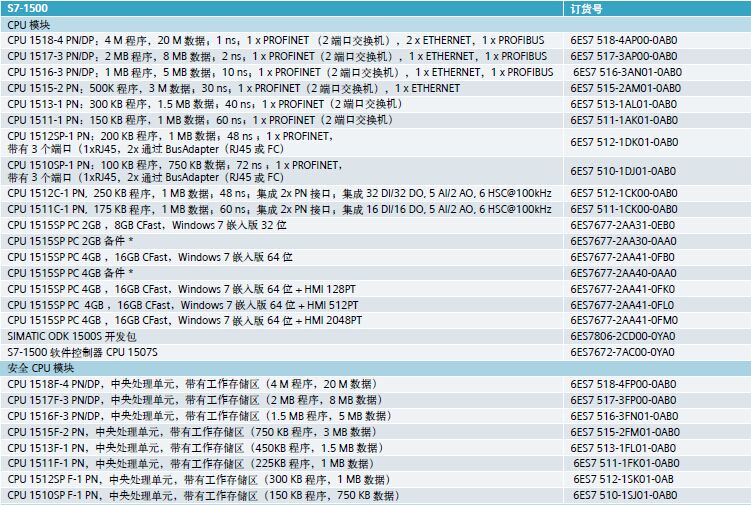Select the CPU 1510SP F-1 PN description
The image size is (751, 505).
tap(204, 495)
